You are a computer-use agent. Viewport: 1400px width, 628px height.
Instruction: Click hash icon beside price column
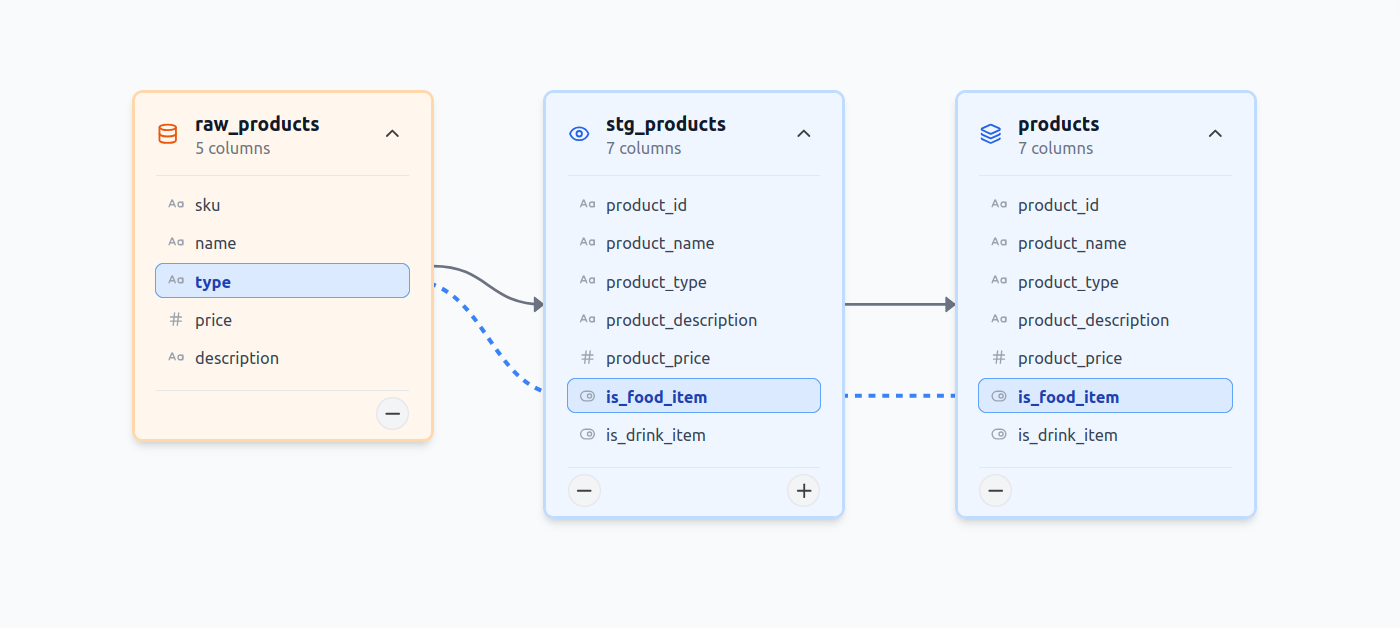point(176,320)
